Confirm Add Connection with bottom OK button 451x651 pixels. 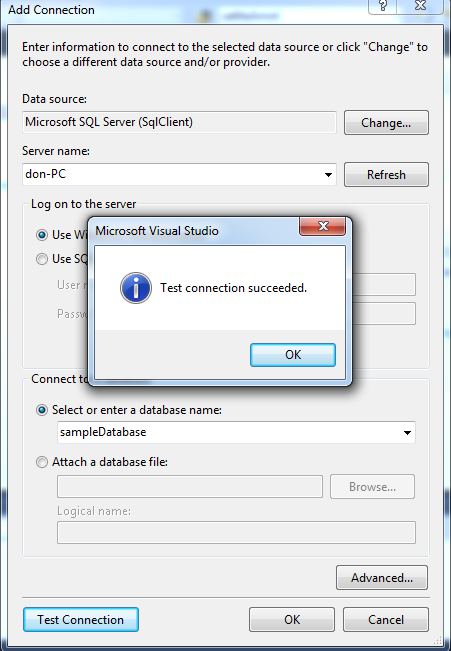[292, 619]
